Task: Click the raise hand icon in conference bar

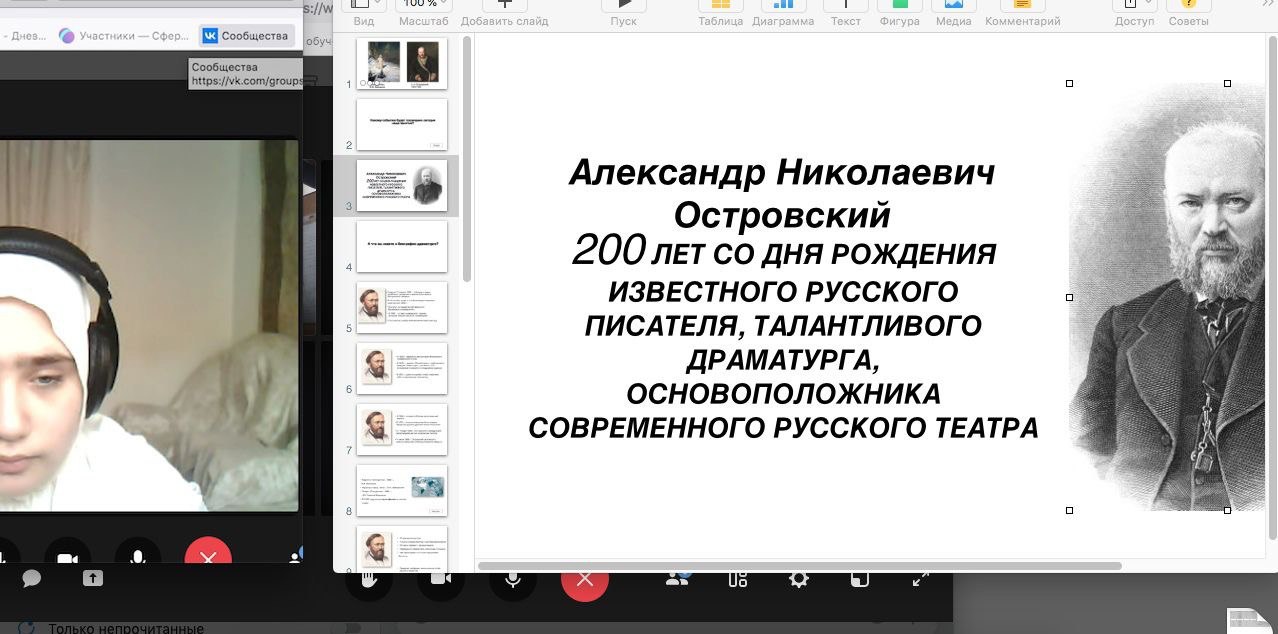Action: [369, 578]
